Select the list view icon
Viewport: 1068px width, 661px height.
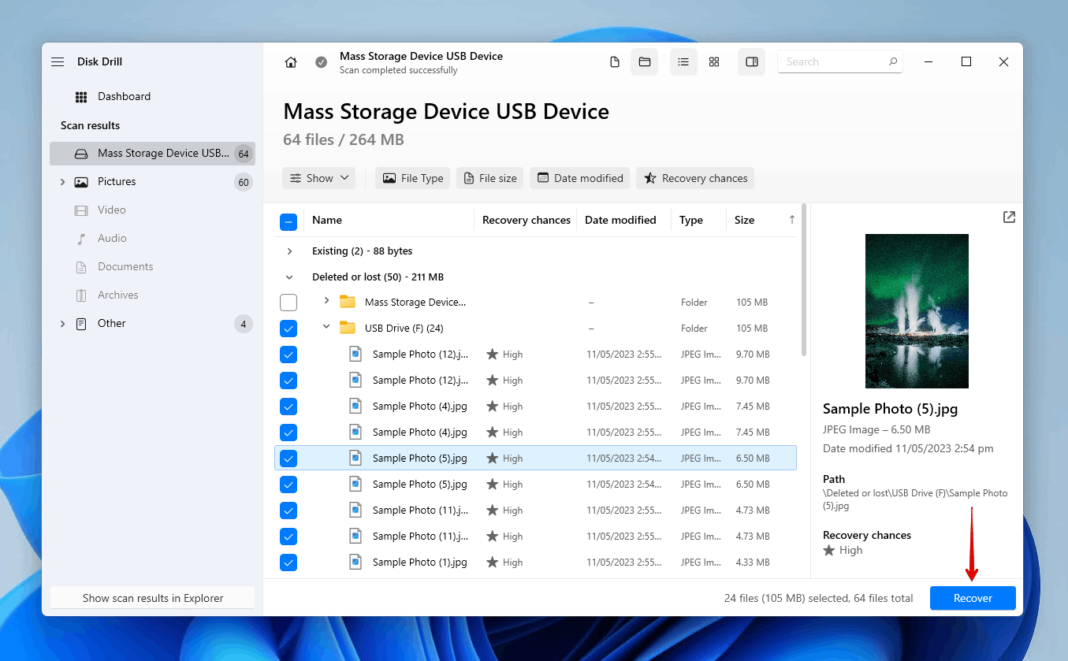[x=683, y=61]
